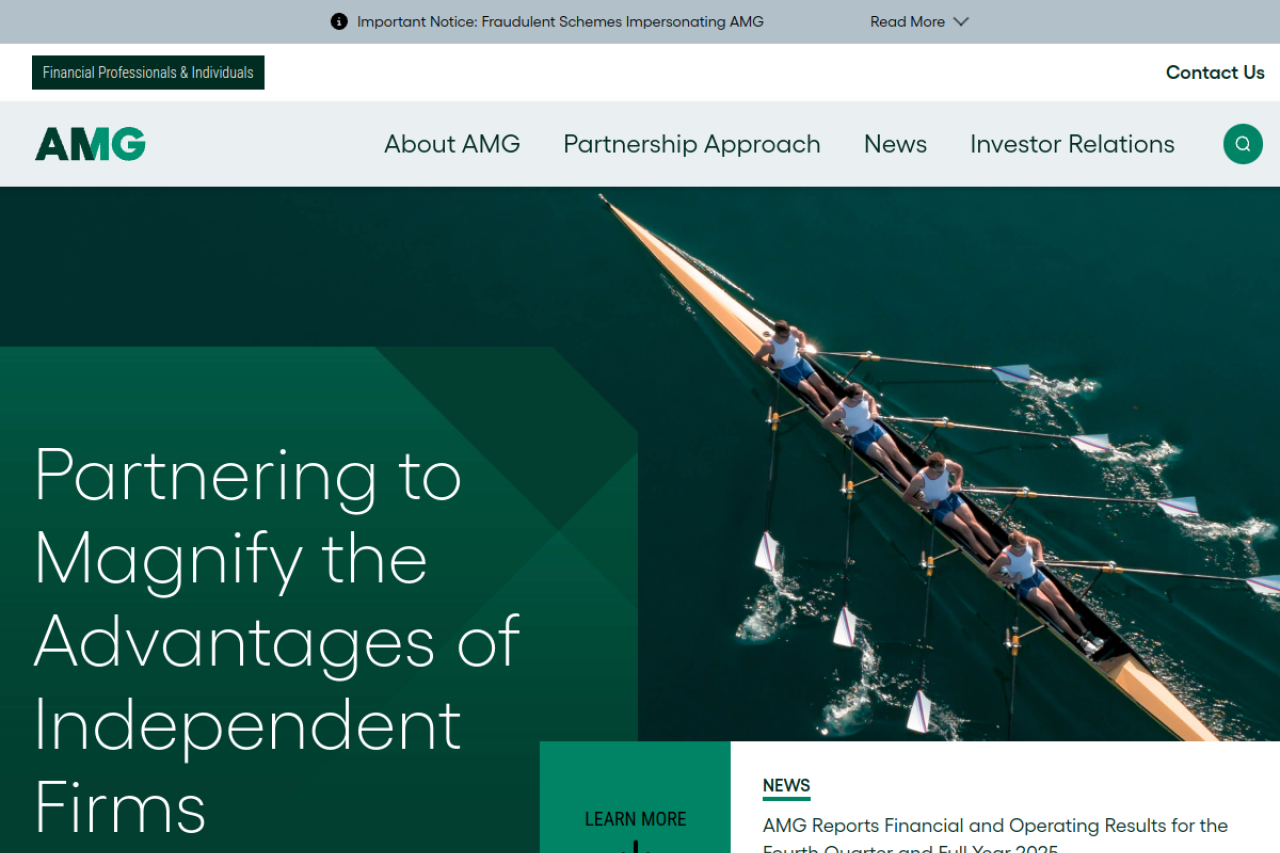Click the NEWS label above the headline
The width and height of the screenshot is (1280, 853).
[786, 786]
